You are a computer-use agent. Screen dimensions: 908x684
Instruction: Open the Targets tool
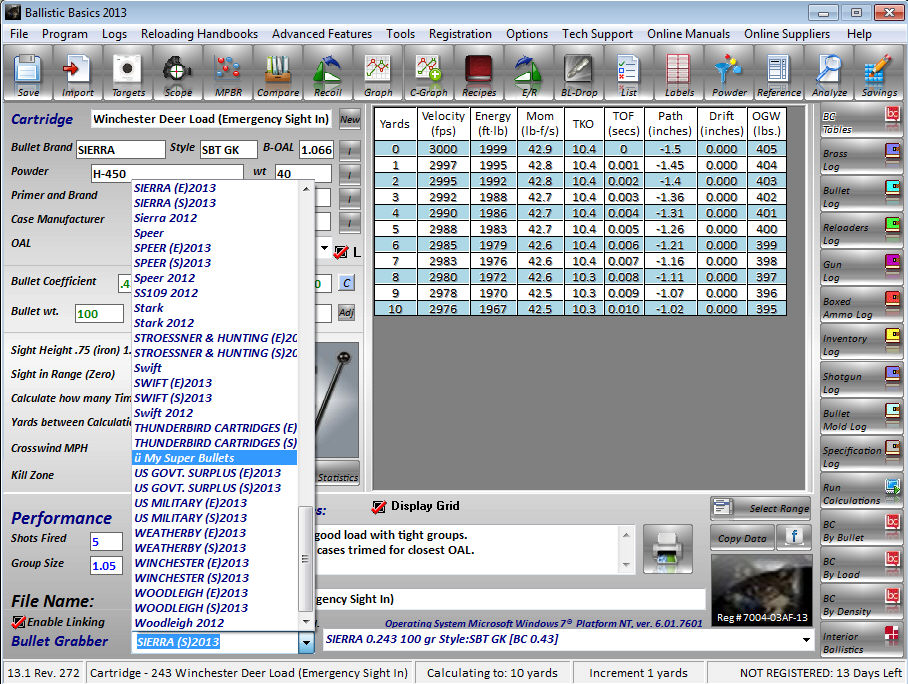pos(128,73)
